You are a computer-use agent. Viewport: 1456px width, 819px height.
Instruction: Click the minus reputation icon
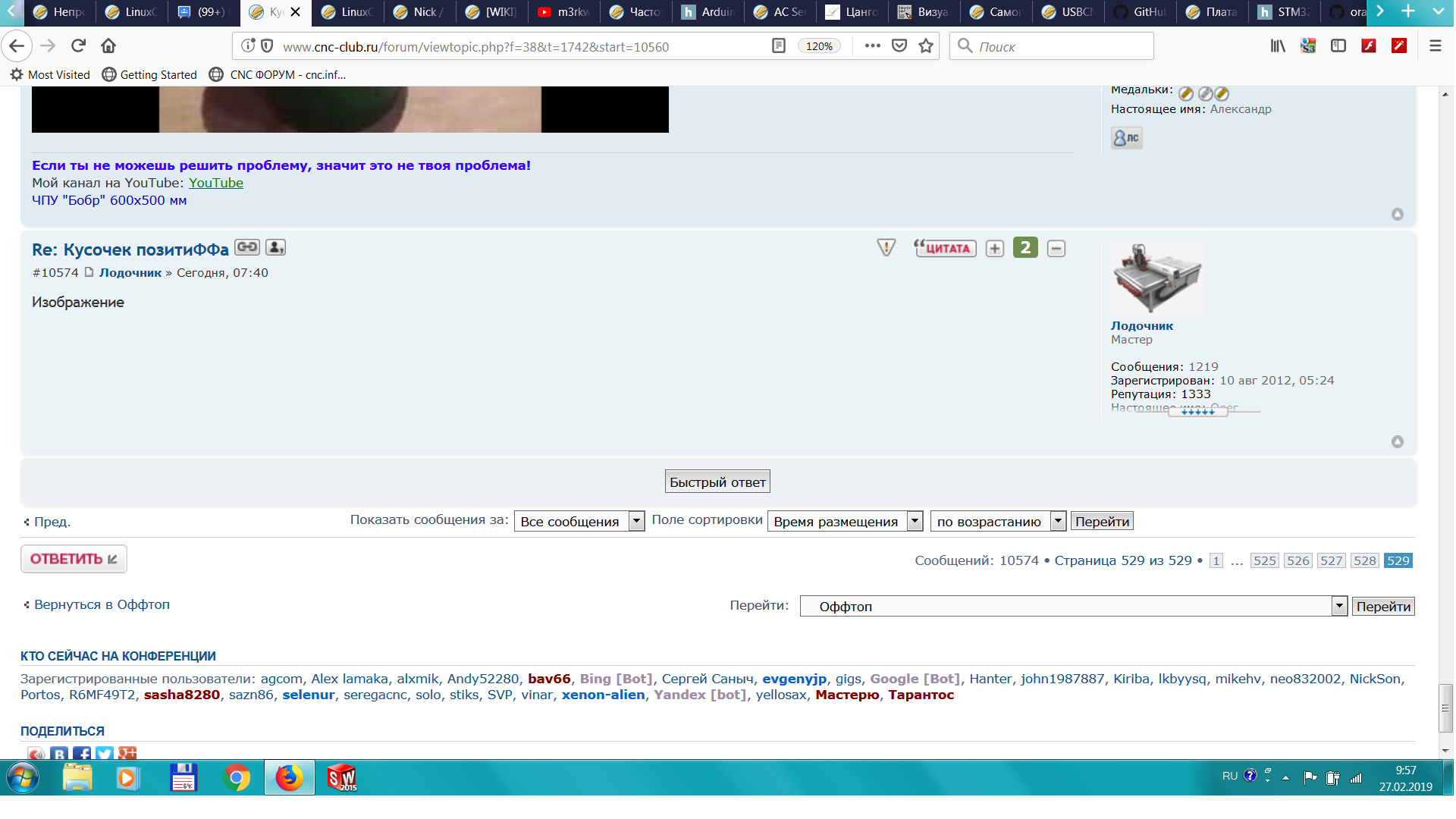pos(1056,249)
